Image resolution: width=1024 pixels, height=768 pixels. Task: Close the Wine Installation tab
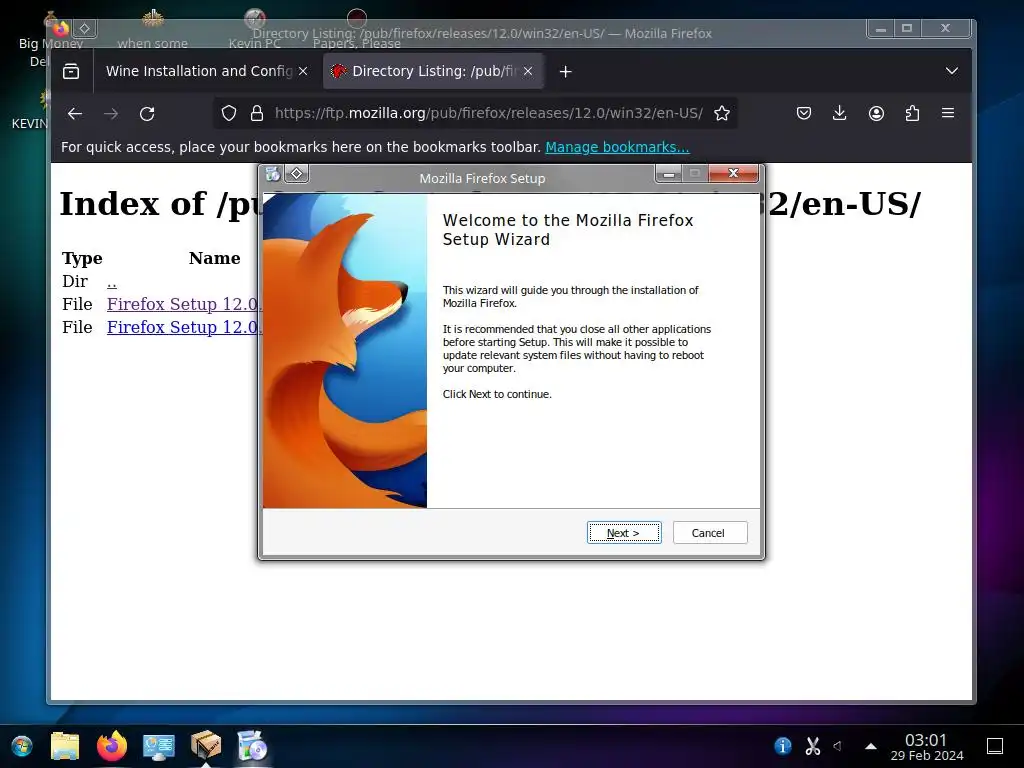[x=303, y=71]
